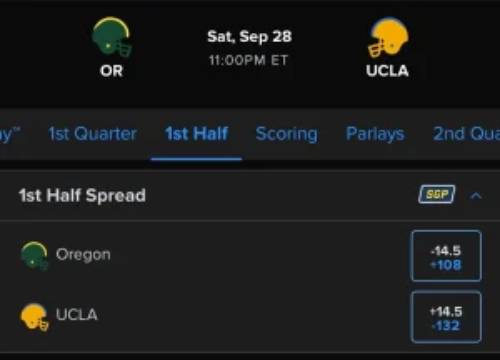Click the Oregon helmet icon in header

(x=112, y=37)
